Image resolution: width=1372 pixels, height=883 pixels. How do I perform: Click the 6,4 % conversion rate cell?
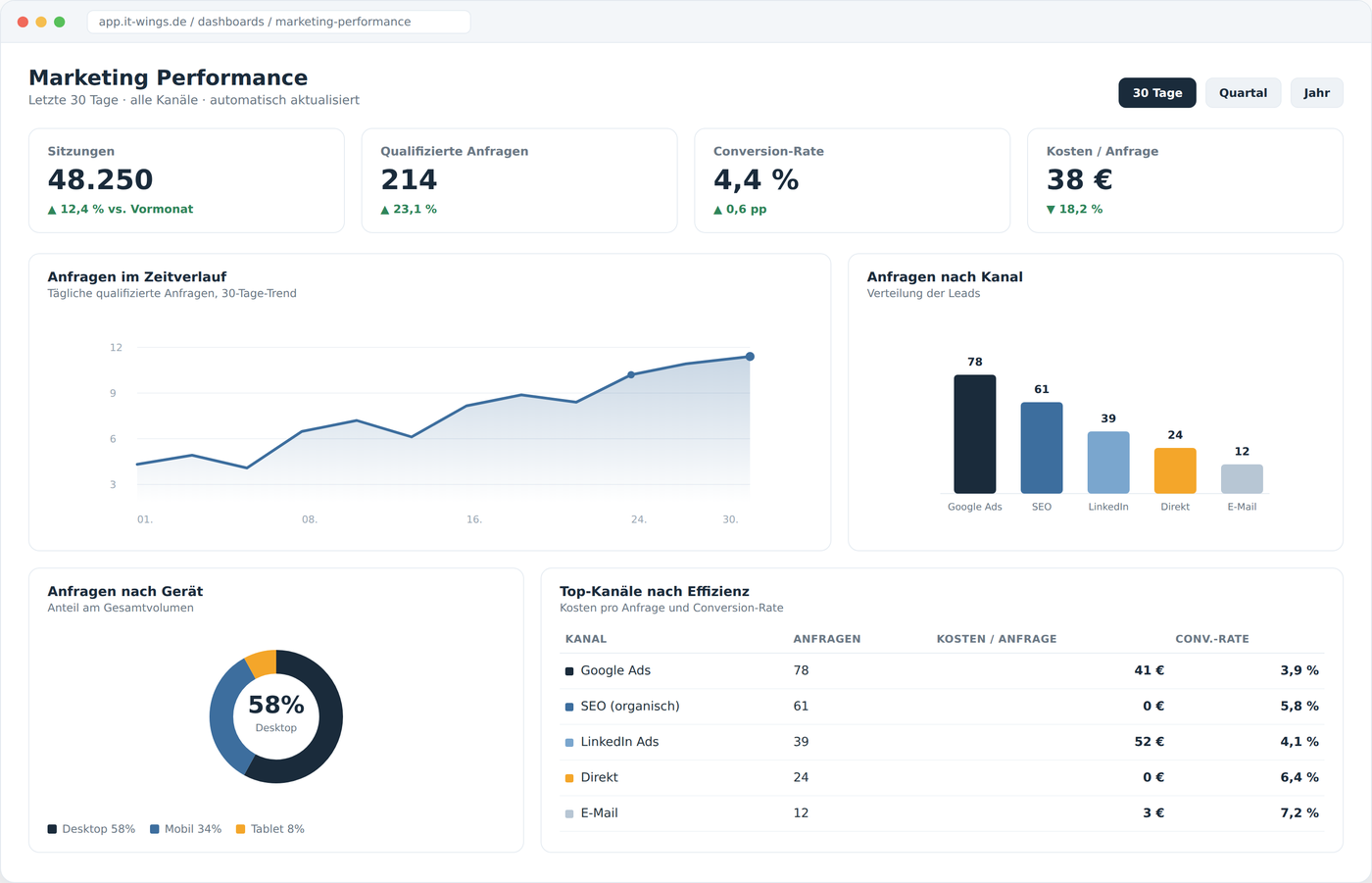click(x=1299, y=777)
